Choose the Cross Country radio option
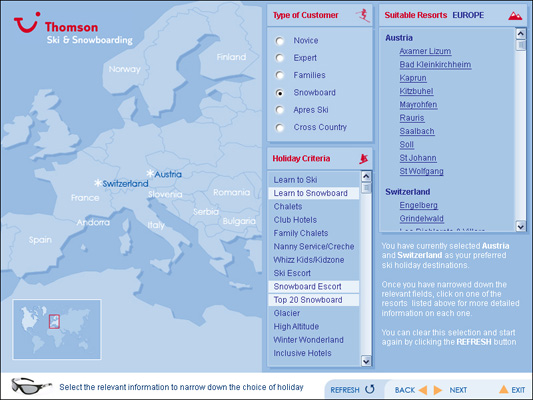 pyautogui.click(x=280, y=127)
